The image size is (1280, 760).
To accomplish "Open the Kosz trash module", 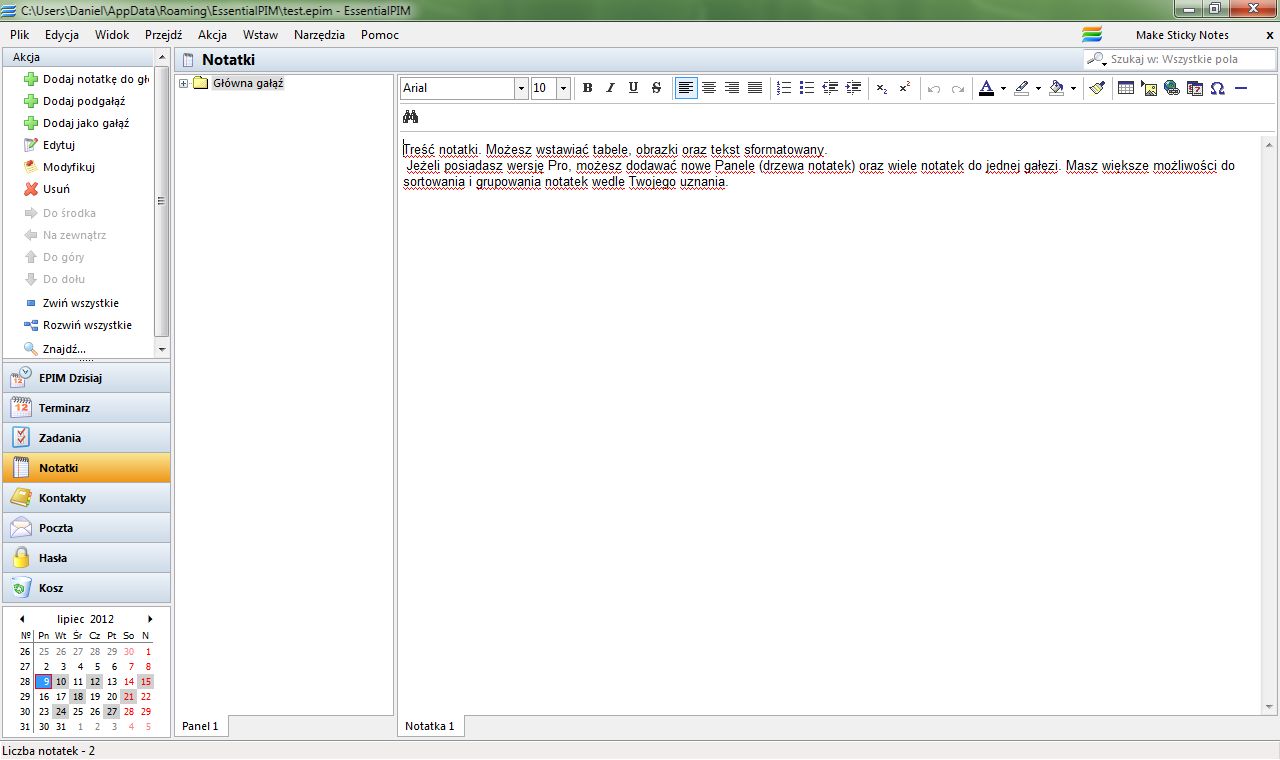I will point(86,588).
